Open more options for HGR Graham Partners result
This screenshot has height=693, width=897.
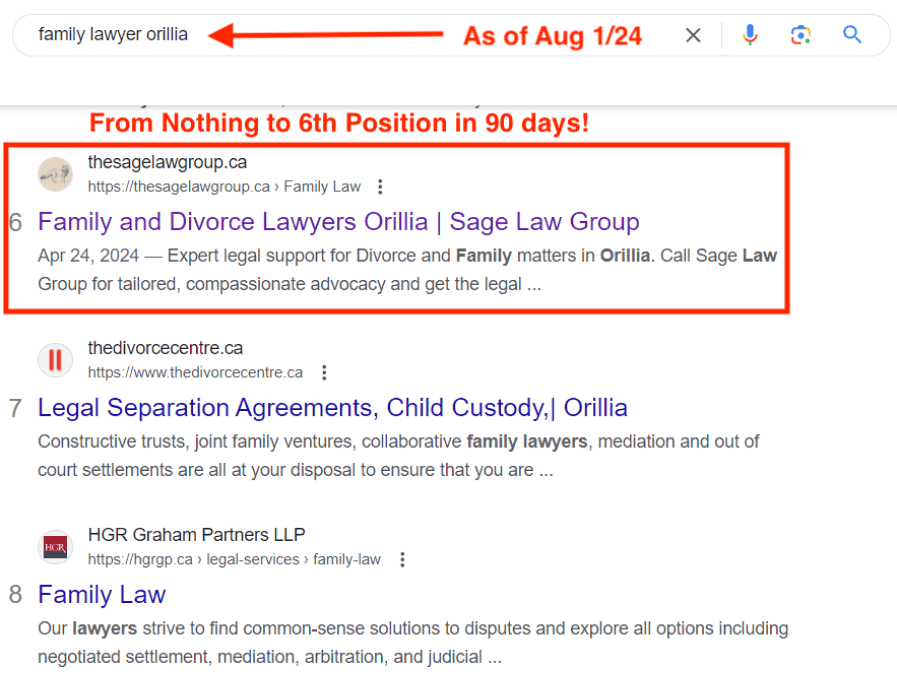click(x=402, y=560)
